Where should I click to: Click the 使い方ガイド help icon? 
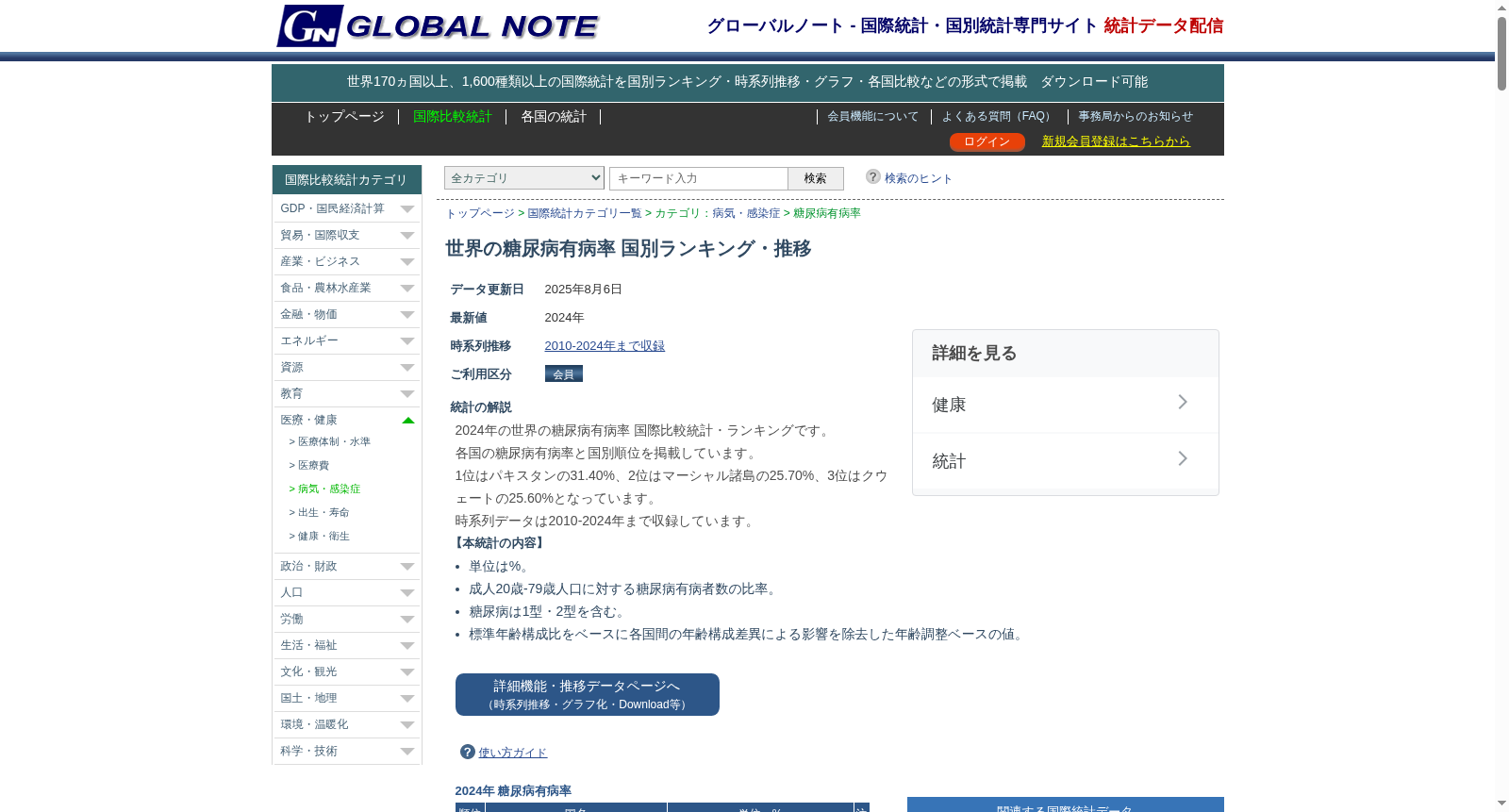467,752
